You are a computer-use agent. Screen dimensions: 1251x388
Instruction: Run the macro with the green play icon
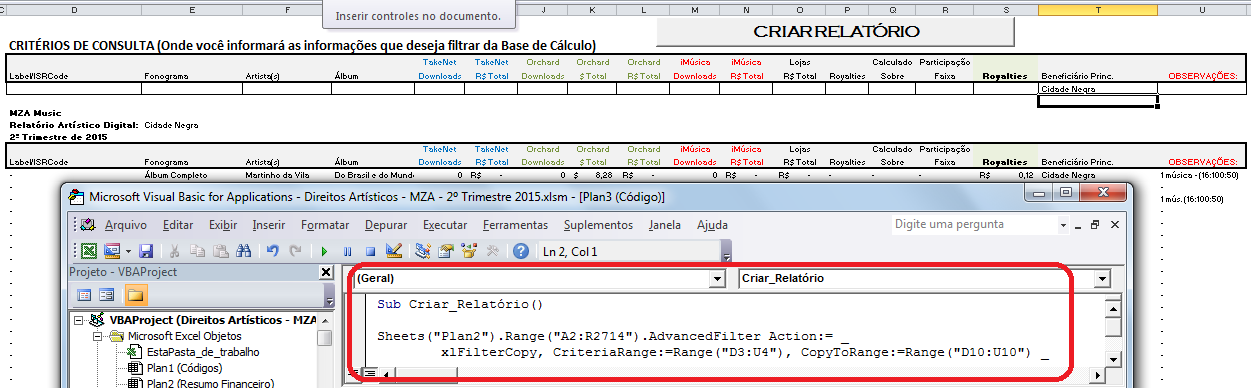tap(324, 251)
